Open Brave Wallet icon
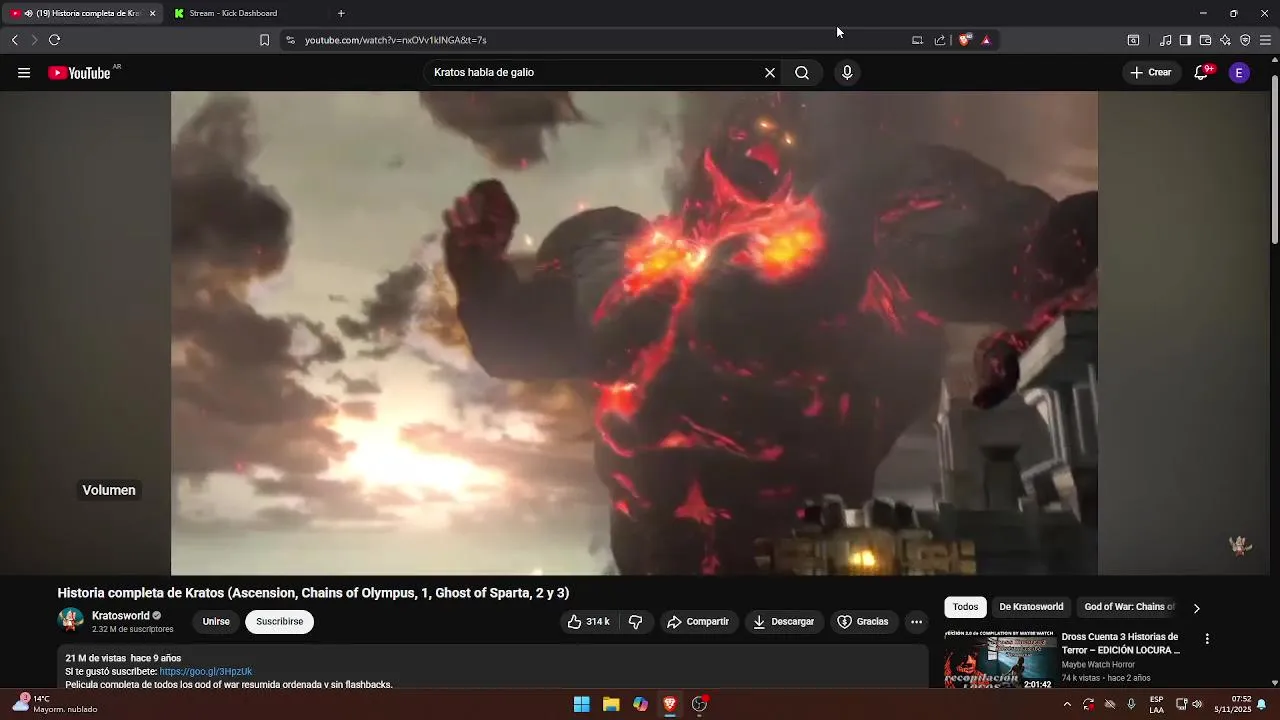This screenshot has width=1280, height=720. [x=1205, y=40]
